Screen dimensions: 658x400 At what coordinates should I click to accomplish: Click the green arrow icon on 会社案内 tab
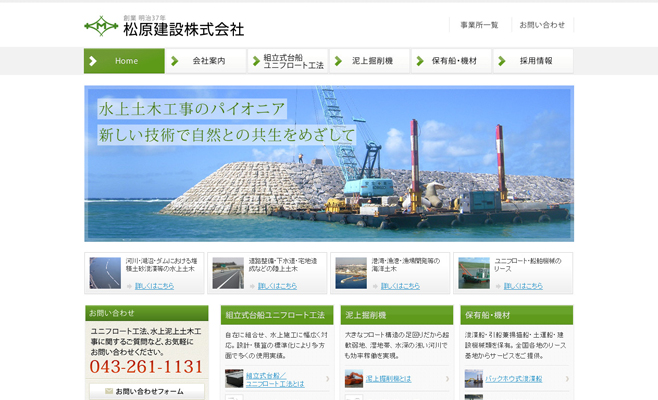pos(175,61)
